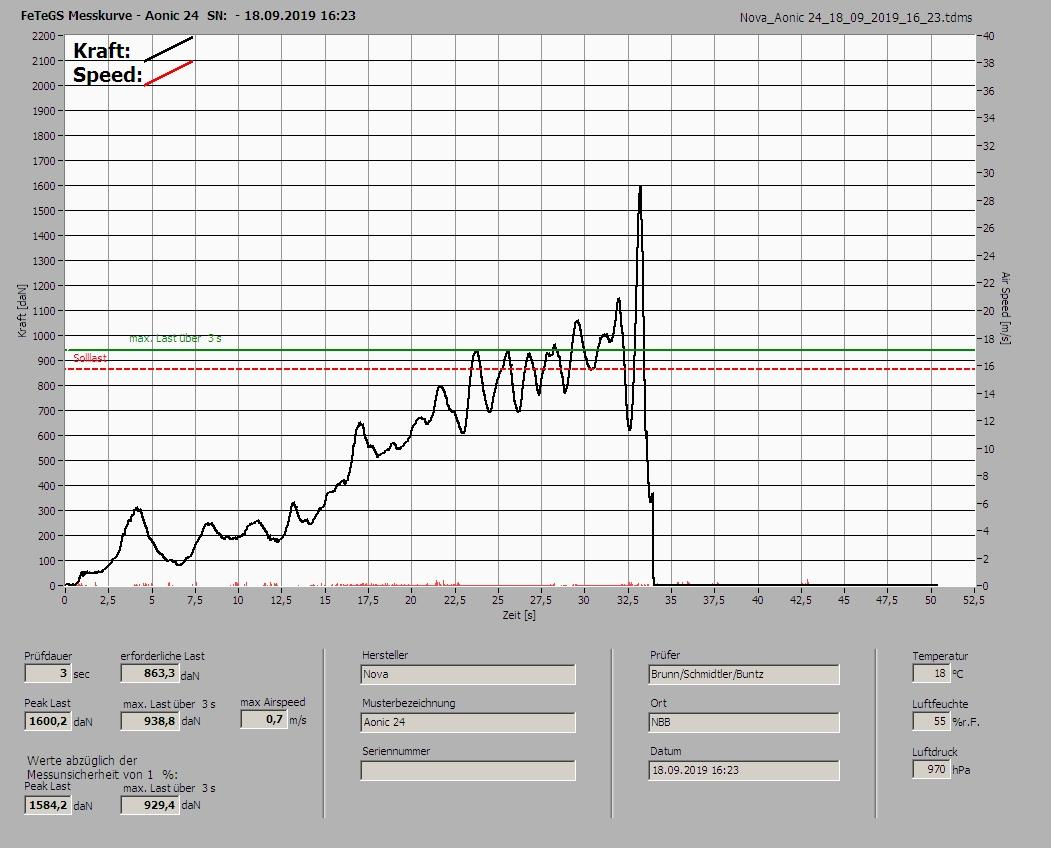Click the Prüfdauer value field showing 3
The width and height of the screenshot is (1051, 848).
[x=48, y=673]
